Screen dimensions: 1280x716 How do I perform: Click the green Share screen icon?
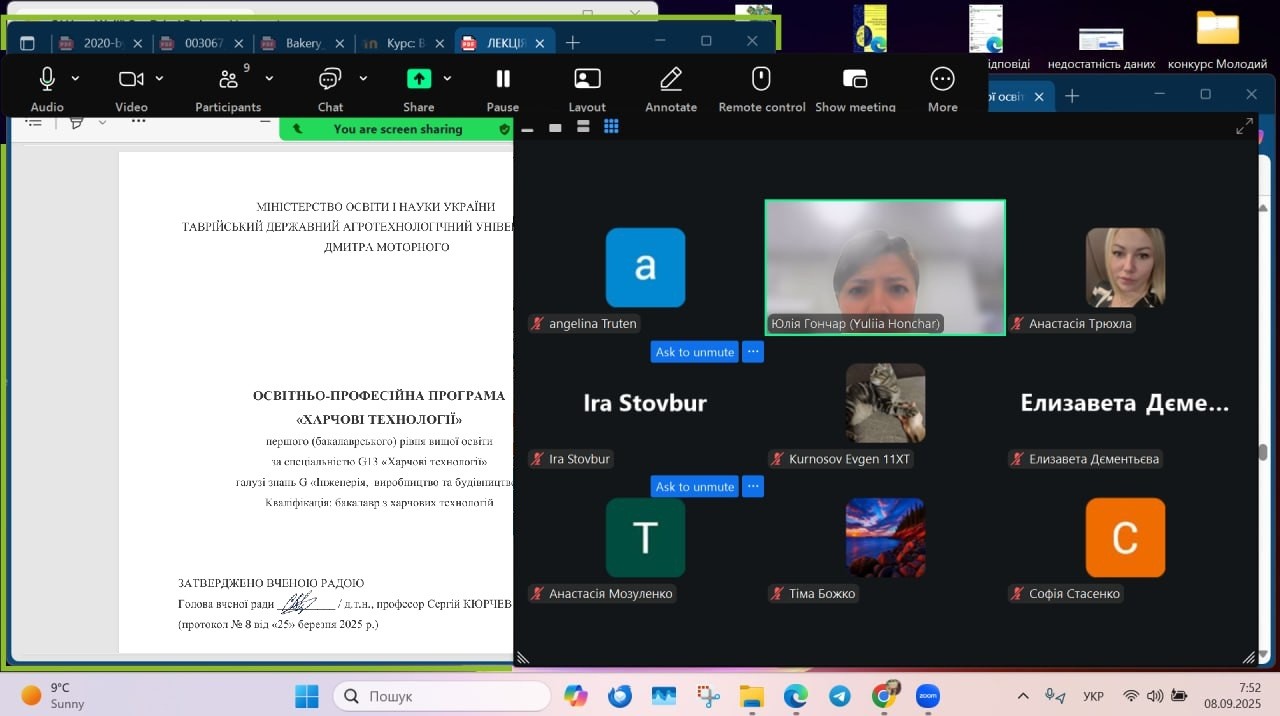pos(418,80)
